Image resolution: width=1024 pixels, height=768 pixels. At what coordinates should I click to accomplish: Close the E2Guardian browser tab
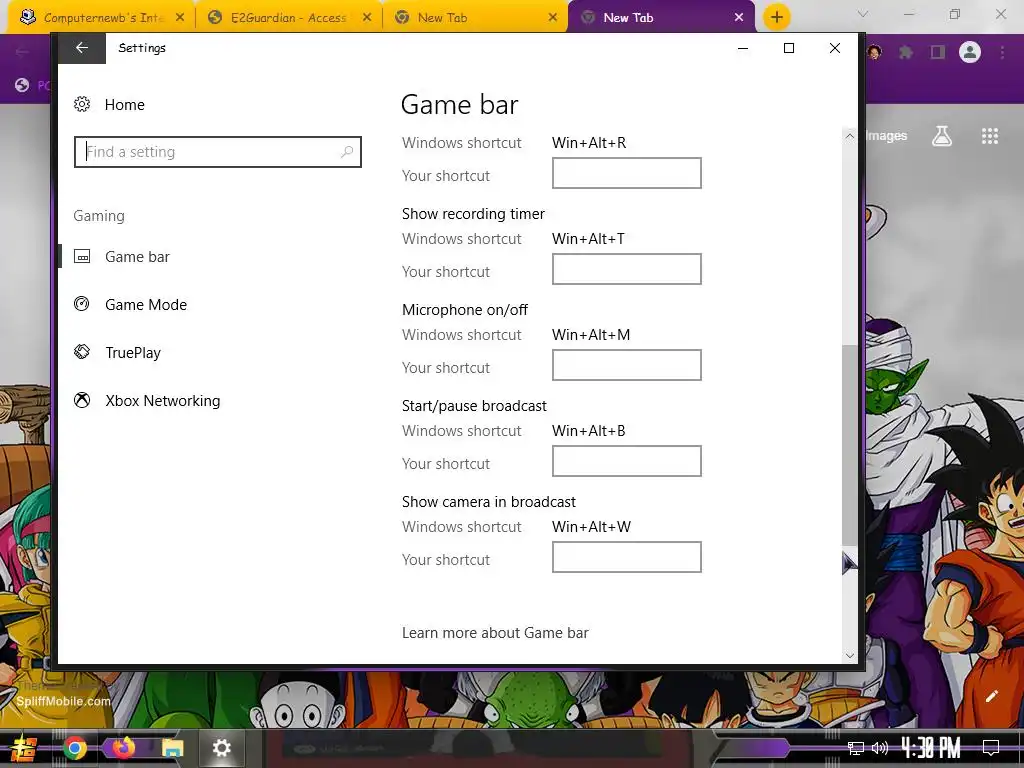(367, 18)
